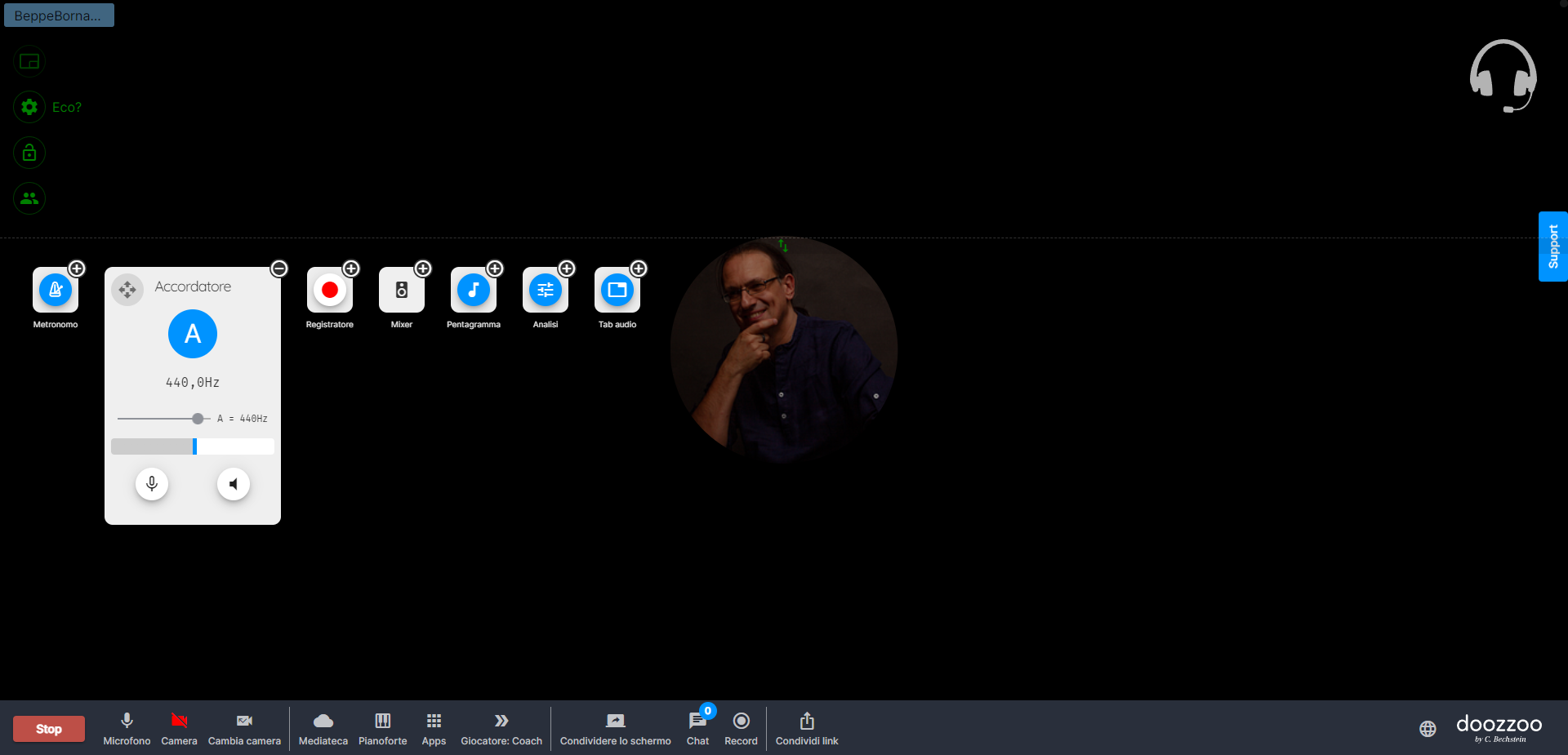The image size is (1568, 755).
Task: Open the Tab audio icon
Action: point(617,290)
